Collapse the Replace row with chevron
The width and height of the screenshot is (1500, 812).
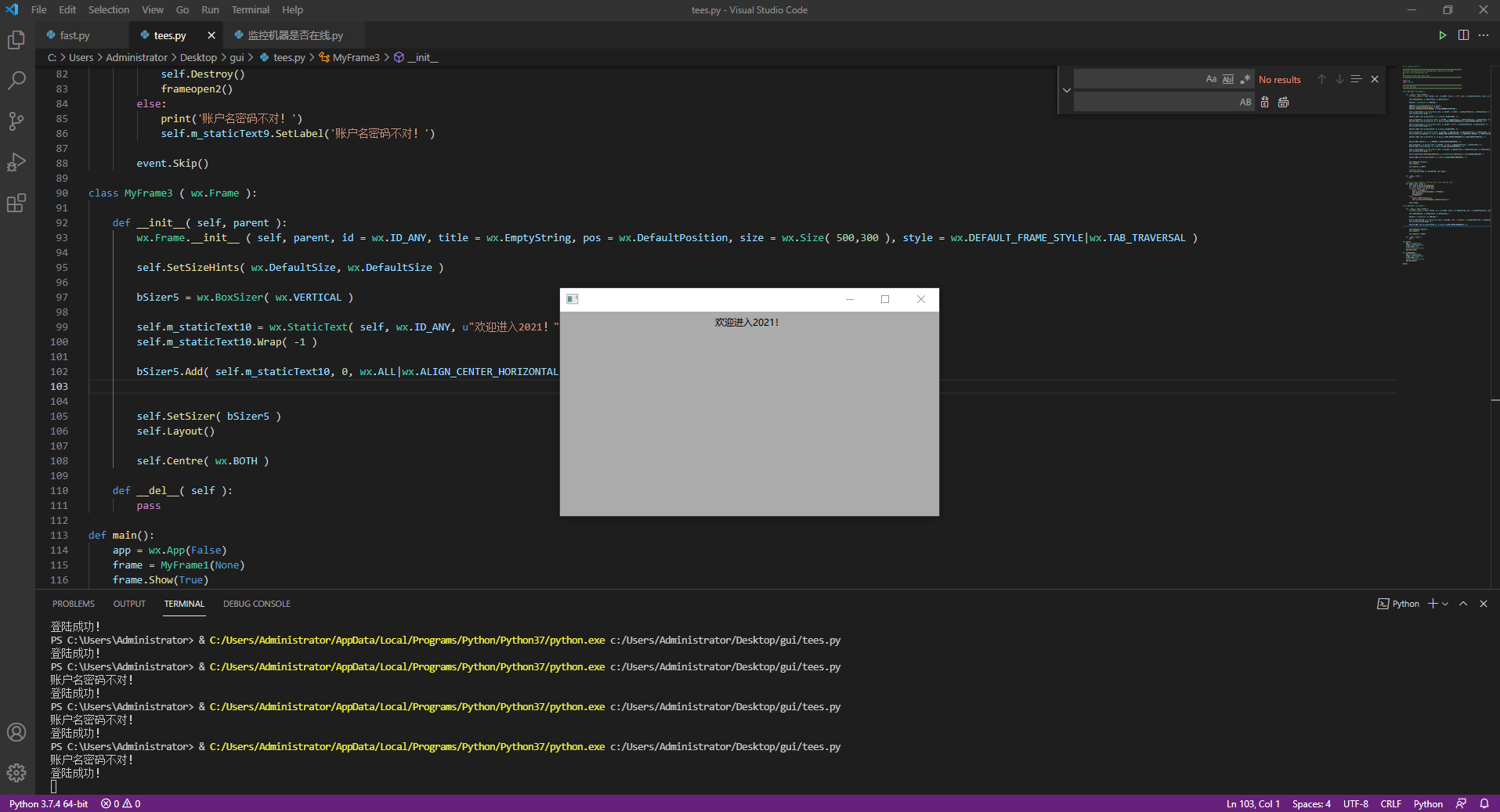coord(1066,90)
